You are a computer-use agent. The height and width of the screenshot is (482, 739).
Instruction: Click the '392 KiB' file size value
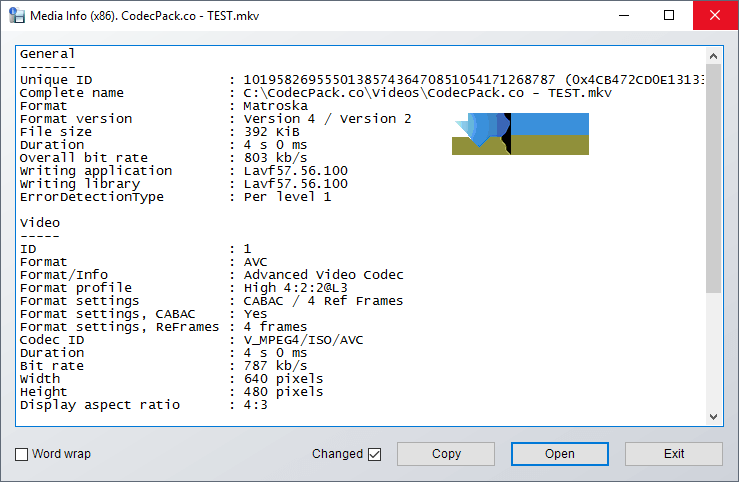(x=271, y=132)
